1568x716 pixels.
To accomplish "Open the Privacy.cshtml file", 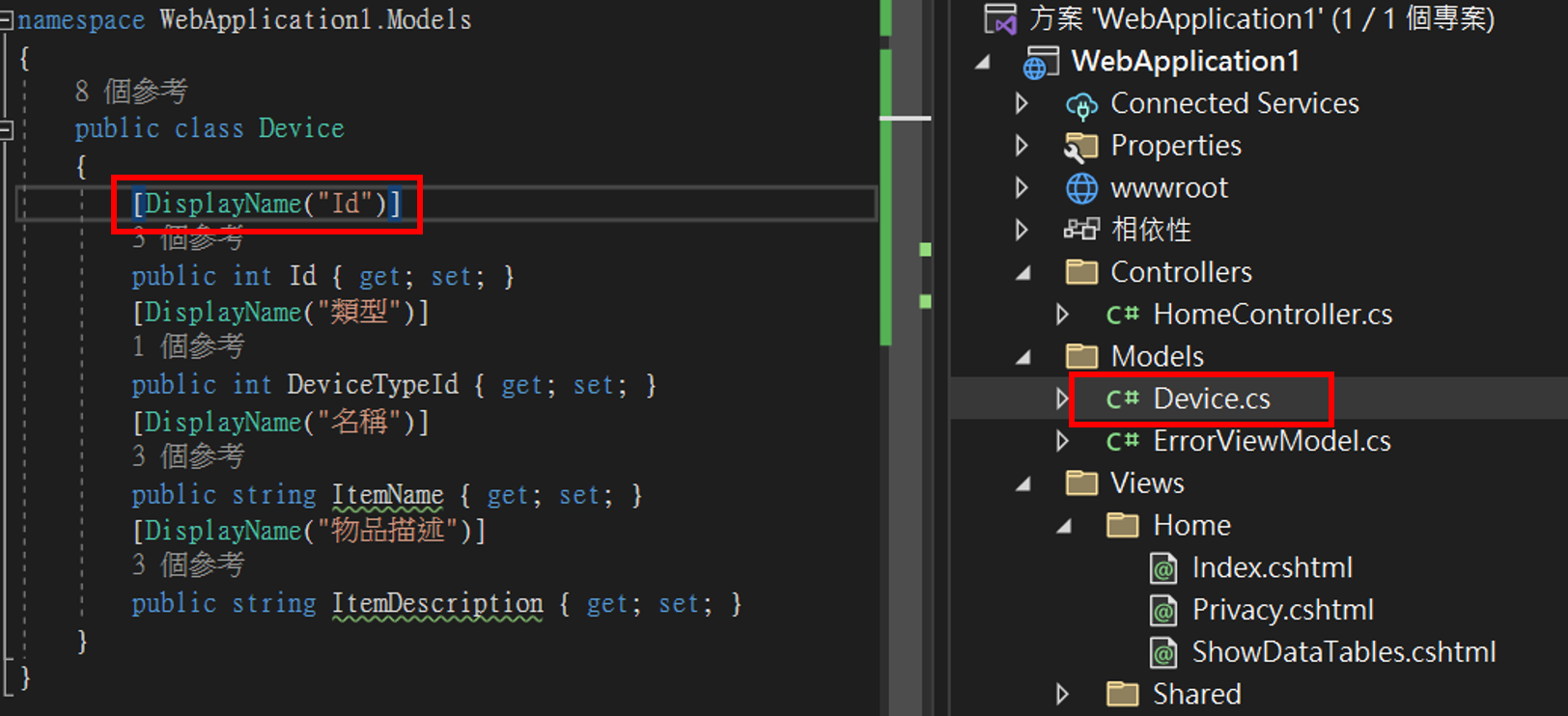I will tap(1282, 610).
